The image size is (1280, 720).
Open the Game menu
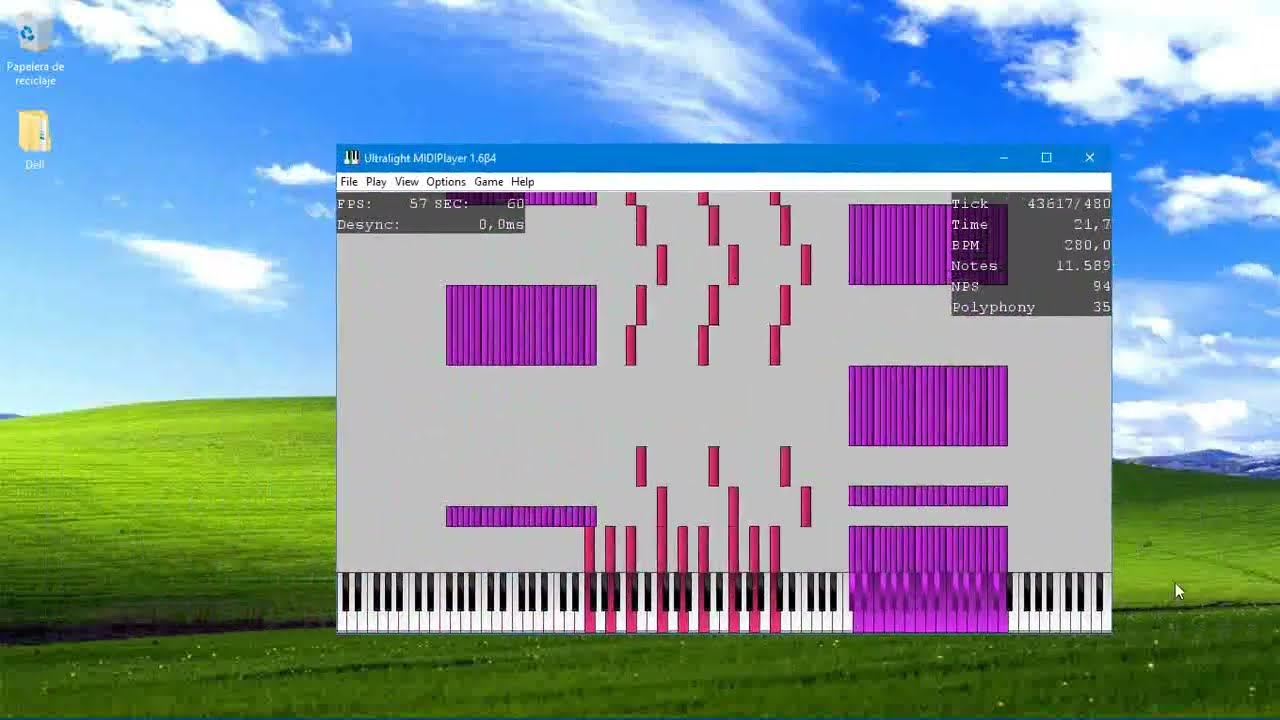pos(488,182)
